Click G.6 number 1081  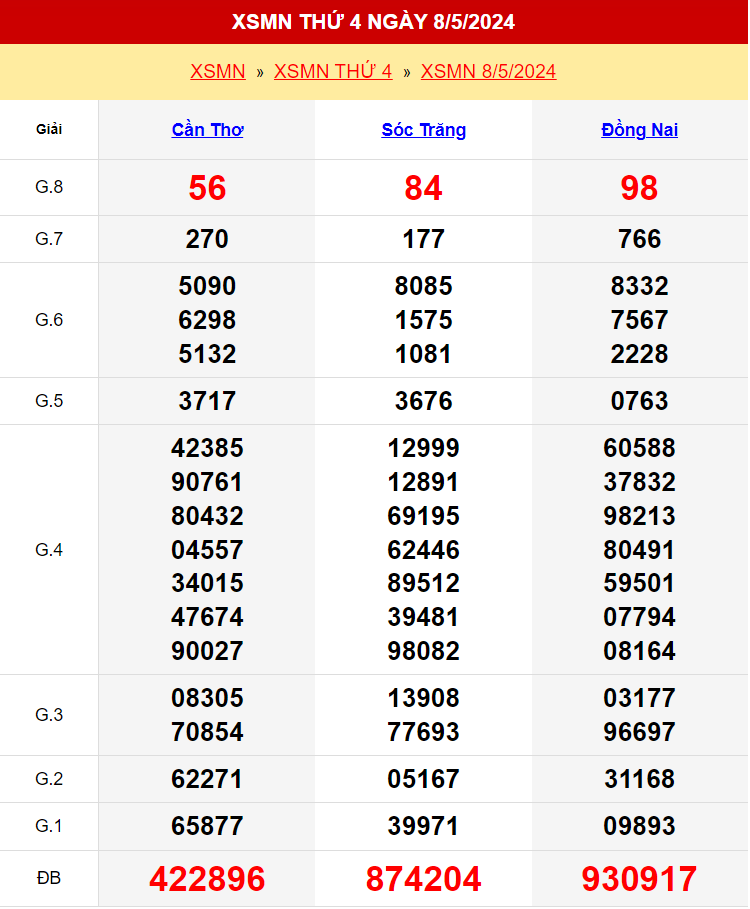[424, 354]
